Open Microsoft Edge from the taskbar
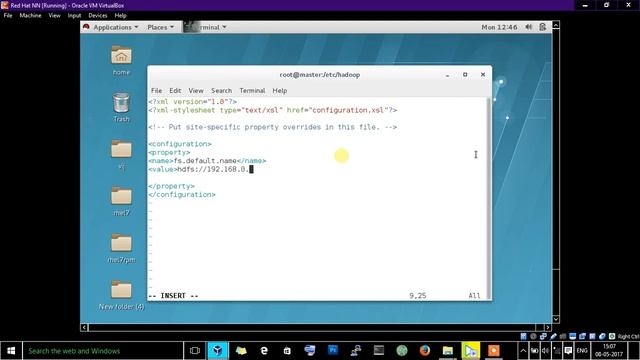640x360 pixels. (x=264, y=351)
